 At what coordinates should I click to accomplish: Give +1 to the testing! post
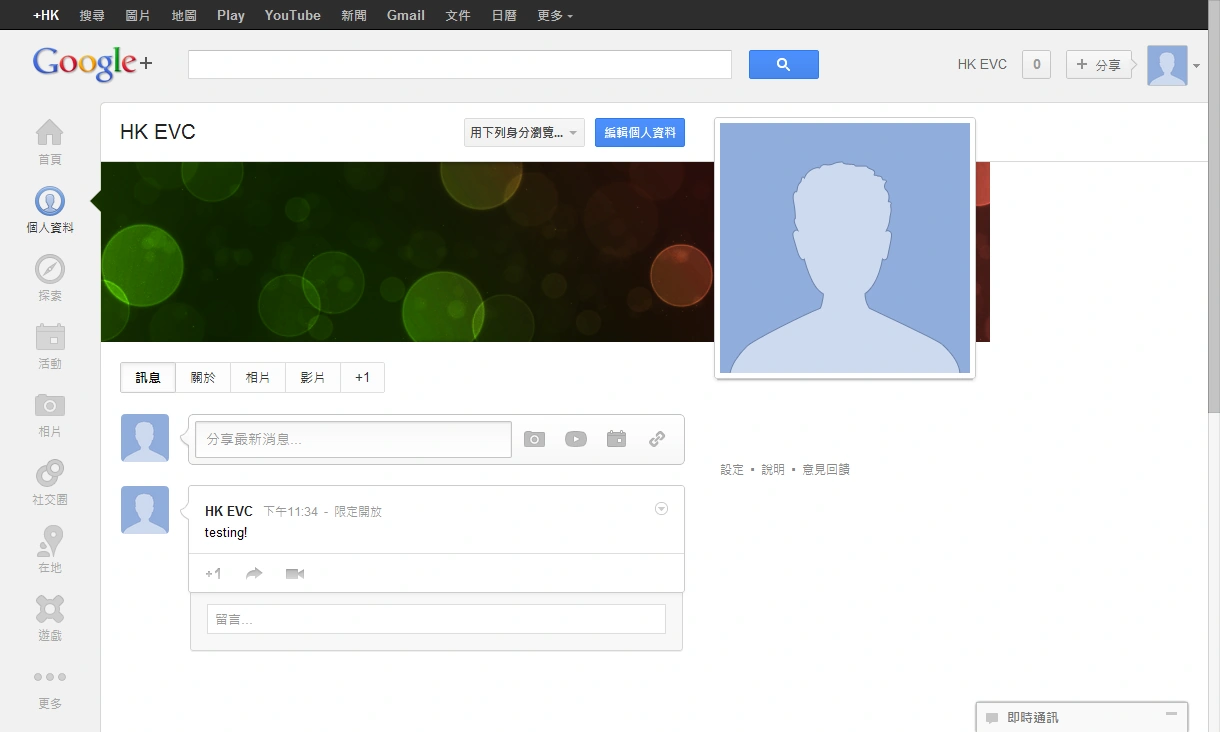coord(213,574)
